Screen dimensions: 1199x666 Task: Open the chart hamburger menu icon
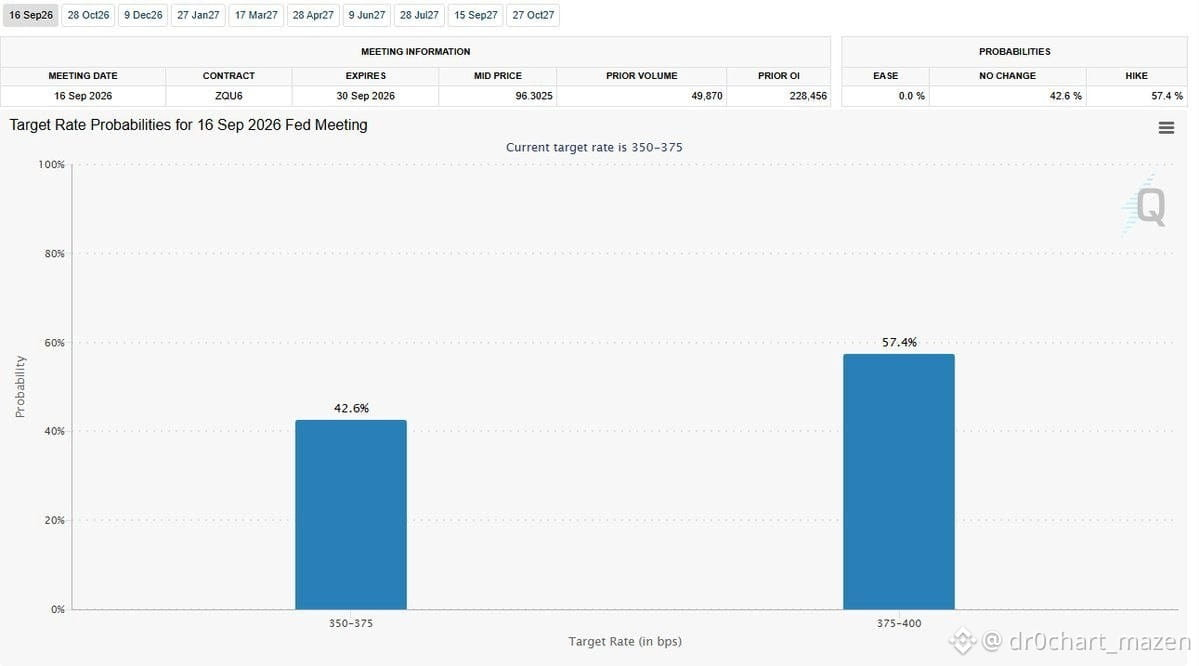click(x=1165, y=128)
